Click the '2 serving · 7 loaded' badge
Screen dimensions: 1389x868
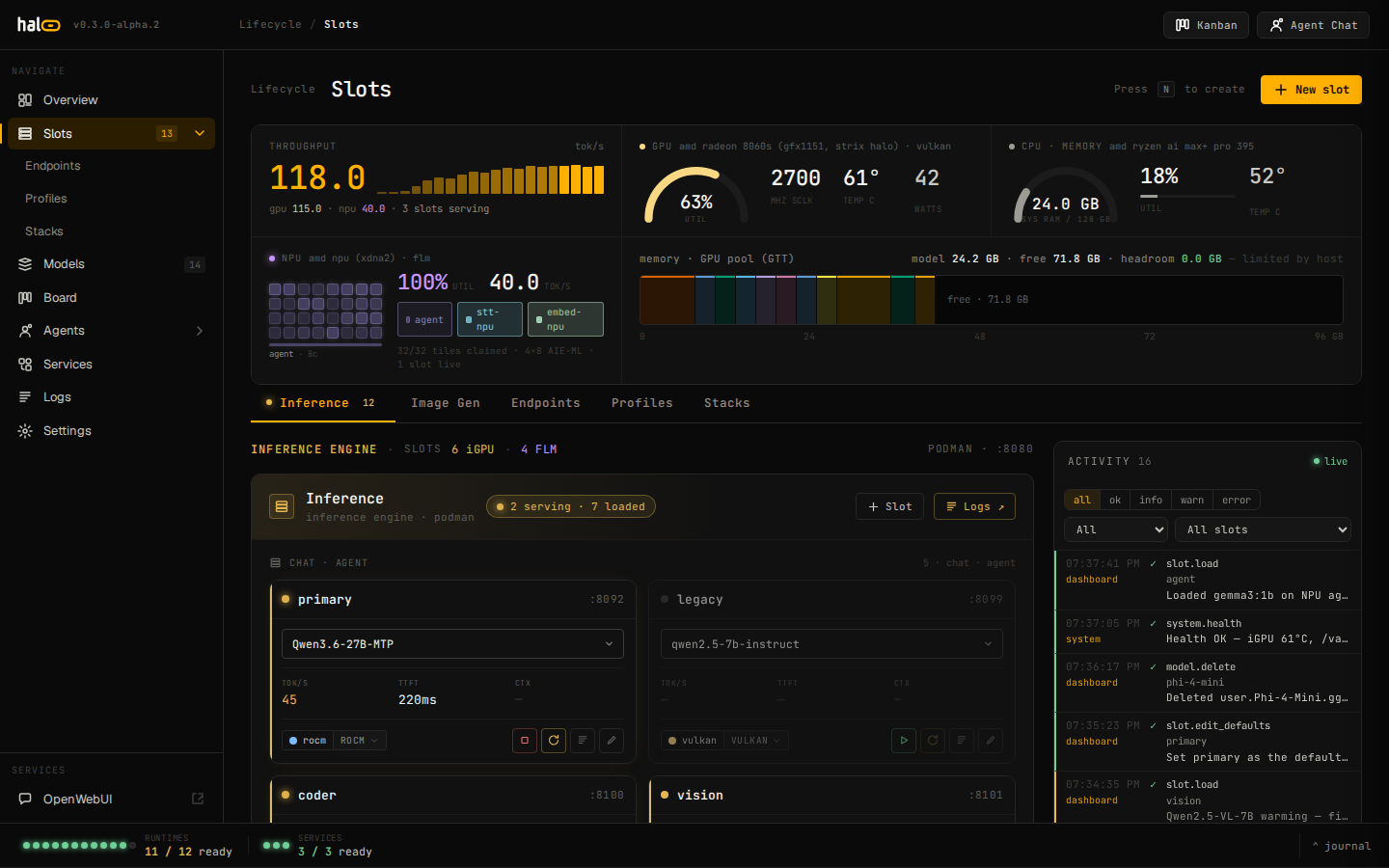click(x=571, y=506)
